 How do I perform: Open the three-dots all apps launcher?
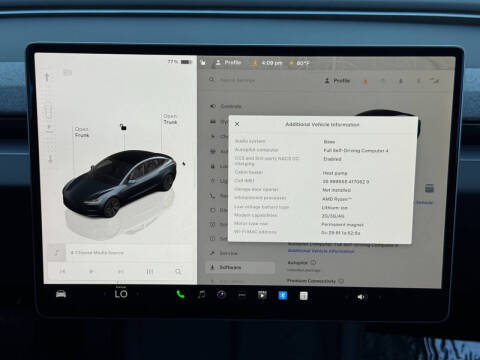coord(242,295)
